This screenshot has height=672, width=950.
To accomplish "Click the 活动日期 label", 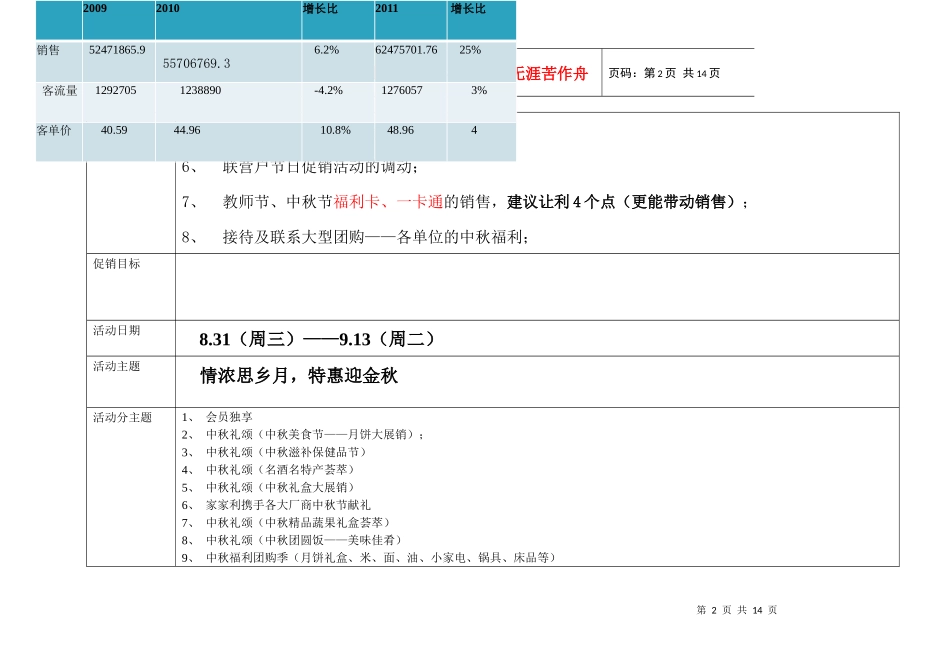I will (x=116, y=330).
